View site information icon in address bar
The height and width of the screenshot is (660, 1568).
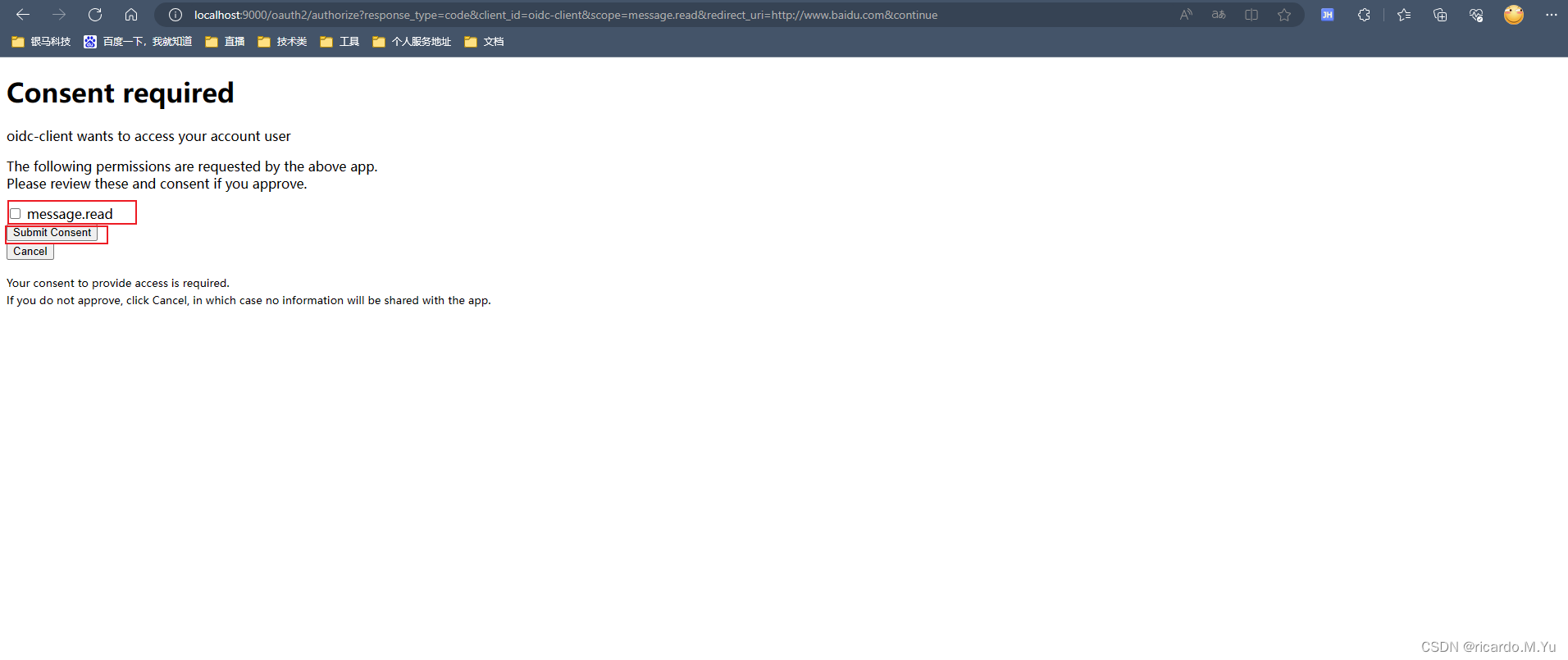coord(175,15)
